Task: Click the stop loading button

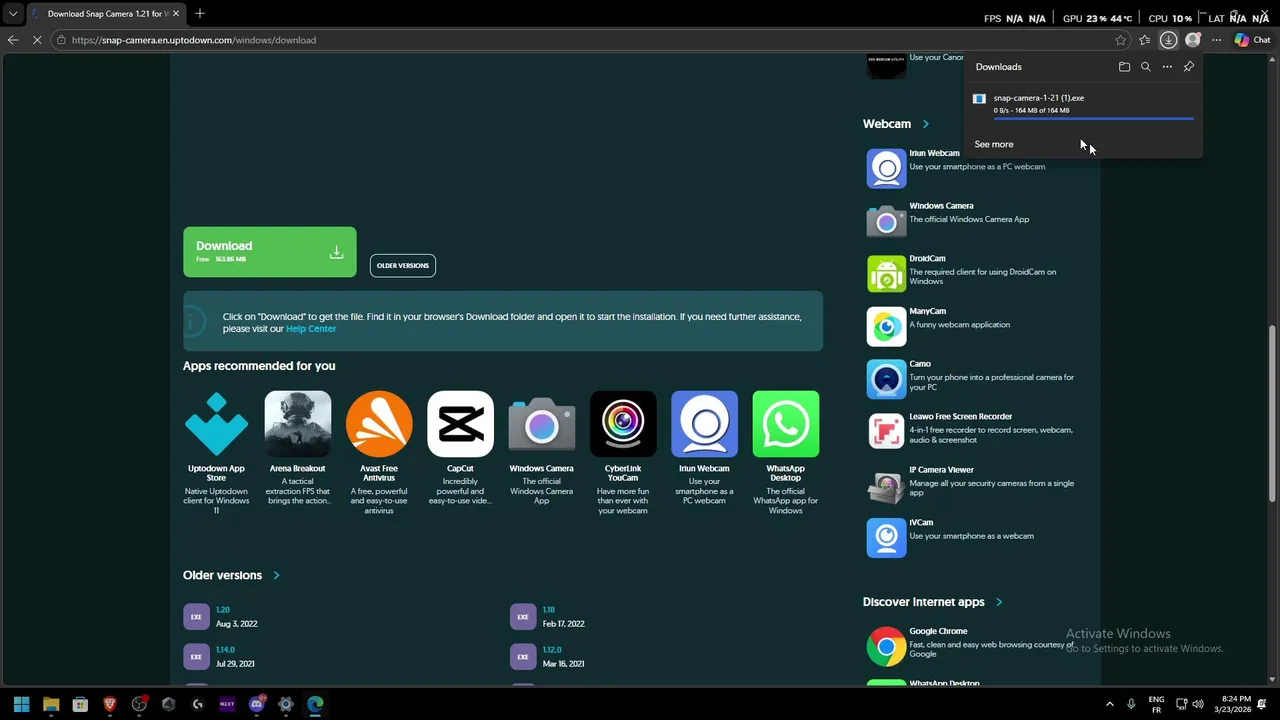Action: tap(37, 40)
